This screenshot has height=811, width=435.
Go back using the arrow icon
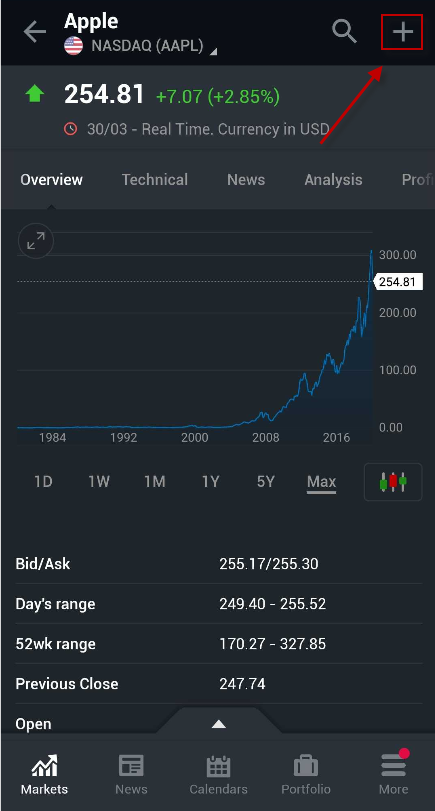35,32
